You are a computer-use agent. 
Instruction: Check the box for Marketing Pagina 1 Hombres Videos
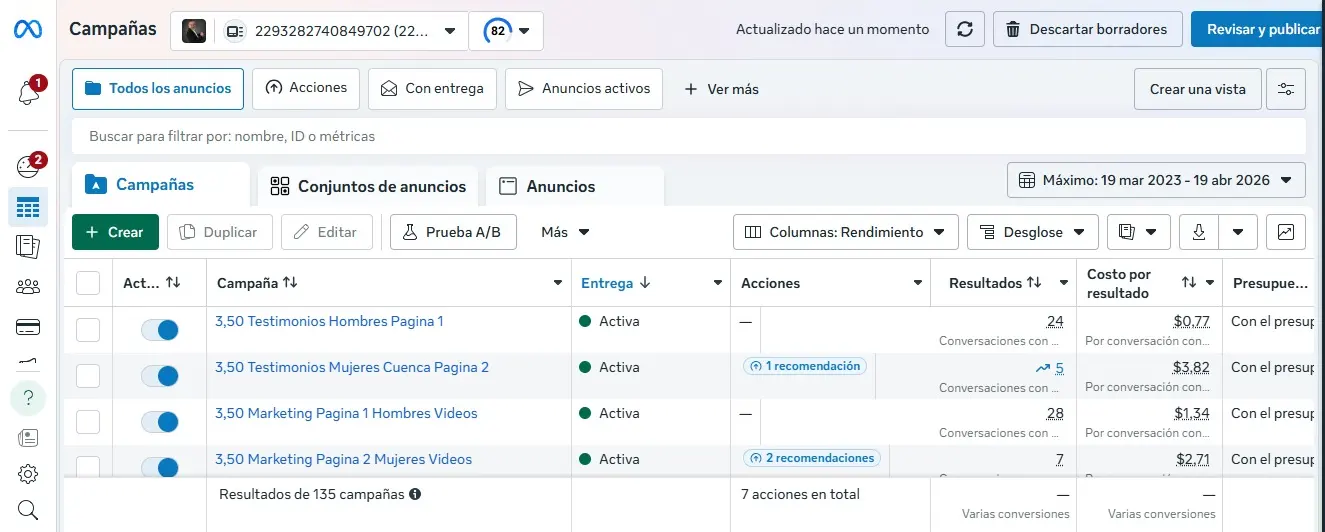point(88,422)
